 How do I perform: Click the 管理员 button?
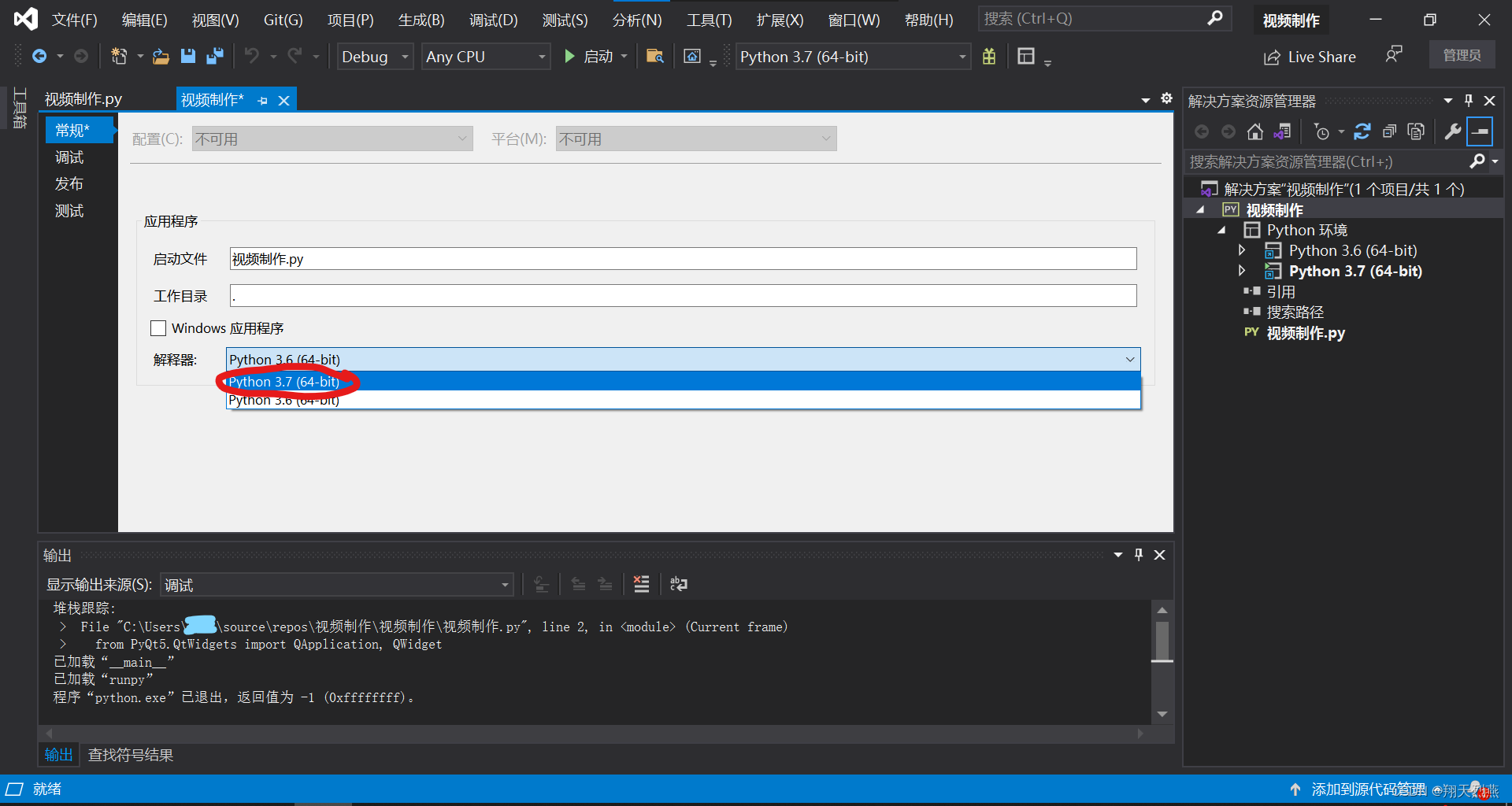pos(1462,55)
